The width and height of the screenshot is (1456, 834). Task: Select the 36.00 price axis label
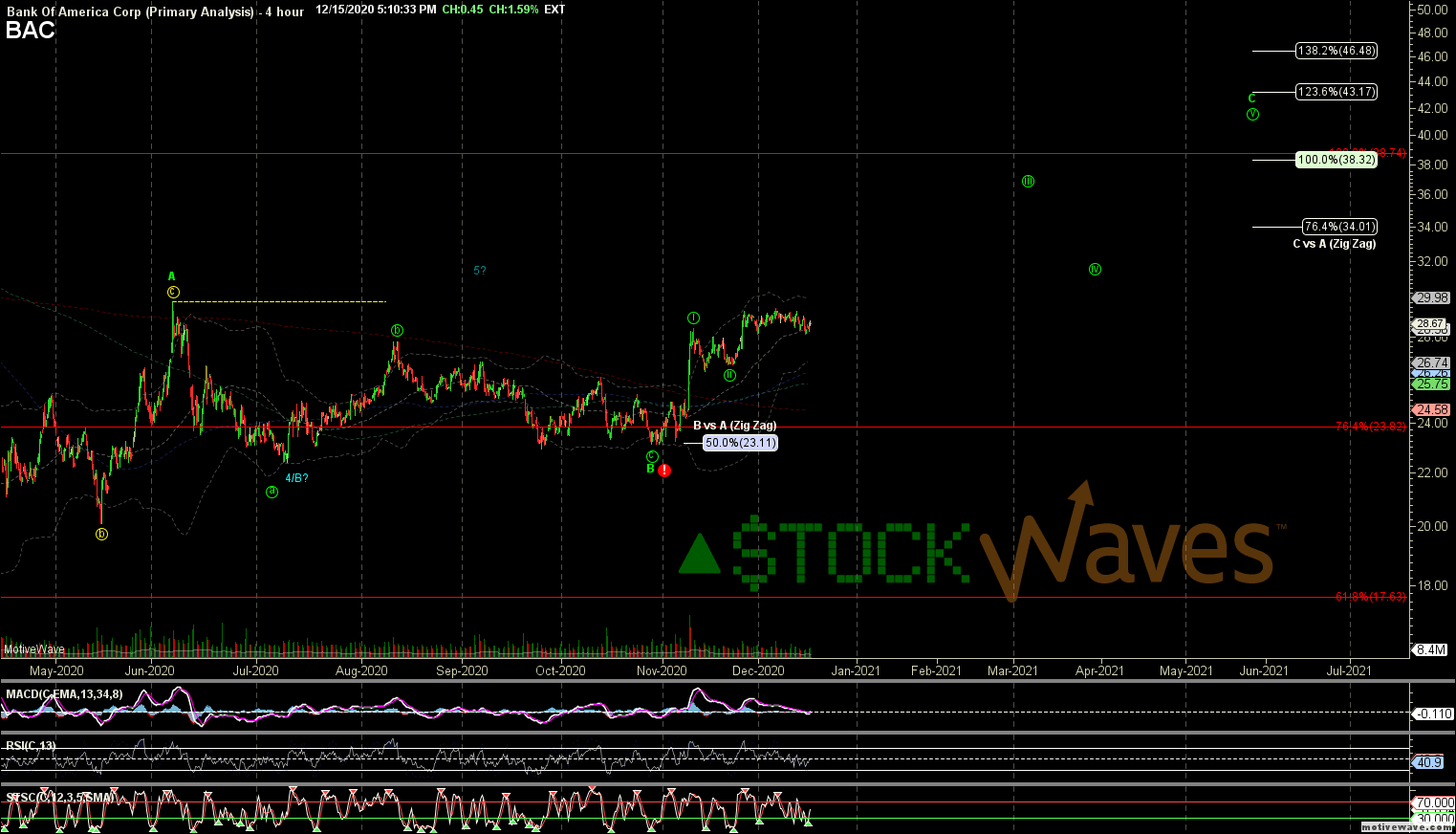pyautogui.click(x=1432, y=194)
